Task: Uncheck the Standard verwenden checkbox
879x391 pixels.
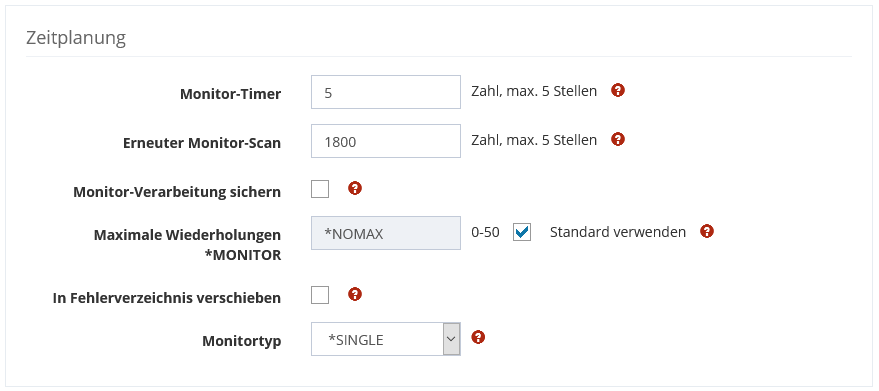Action: [522, 232]
